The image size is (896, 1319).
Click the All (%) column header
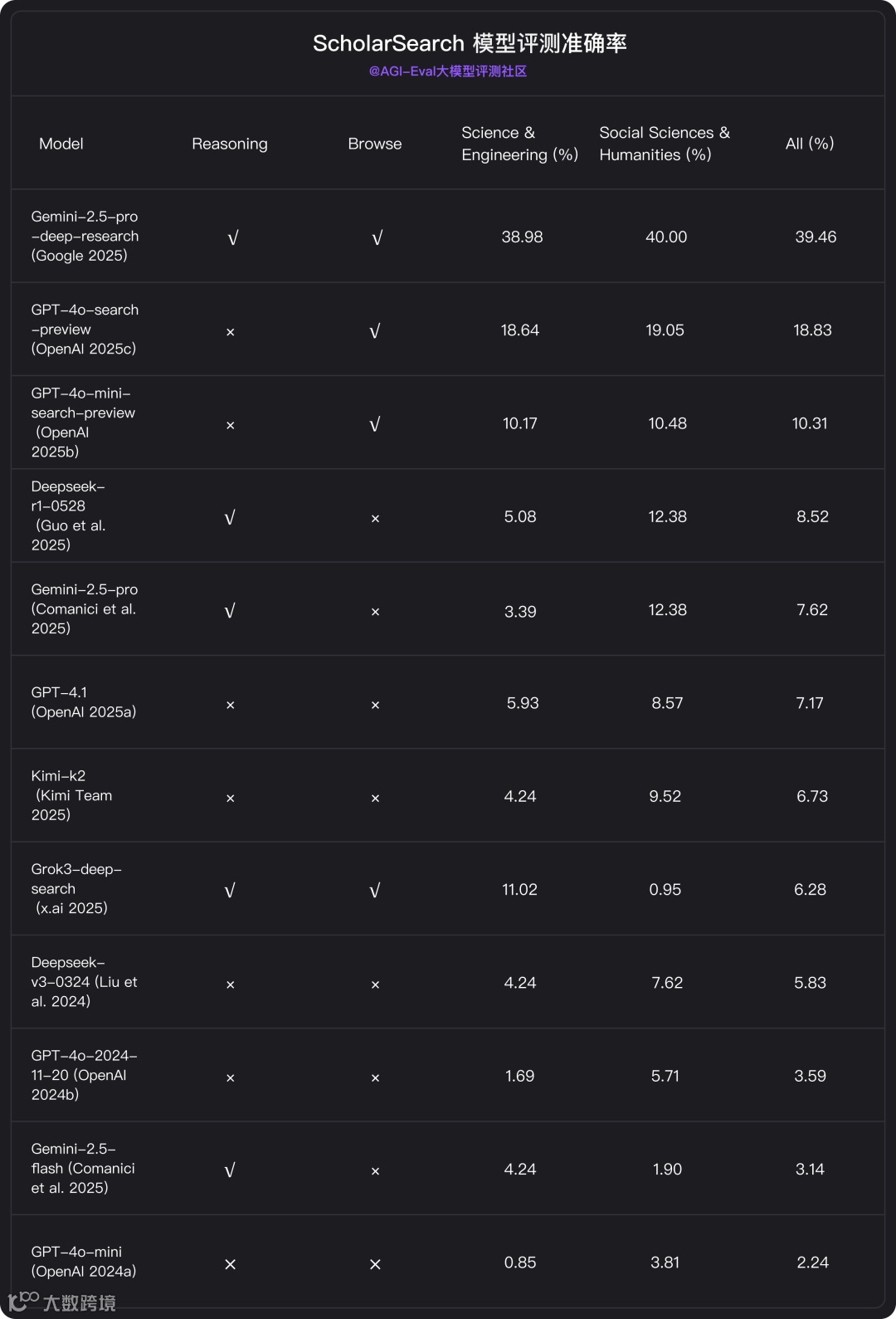click(x=810, y=144)
